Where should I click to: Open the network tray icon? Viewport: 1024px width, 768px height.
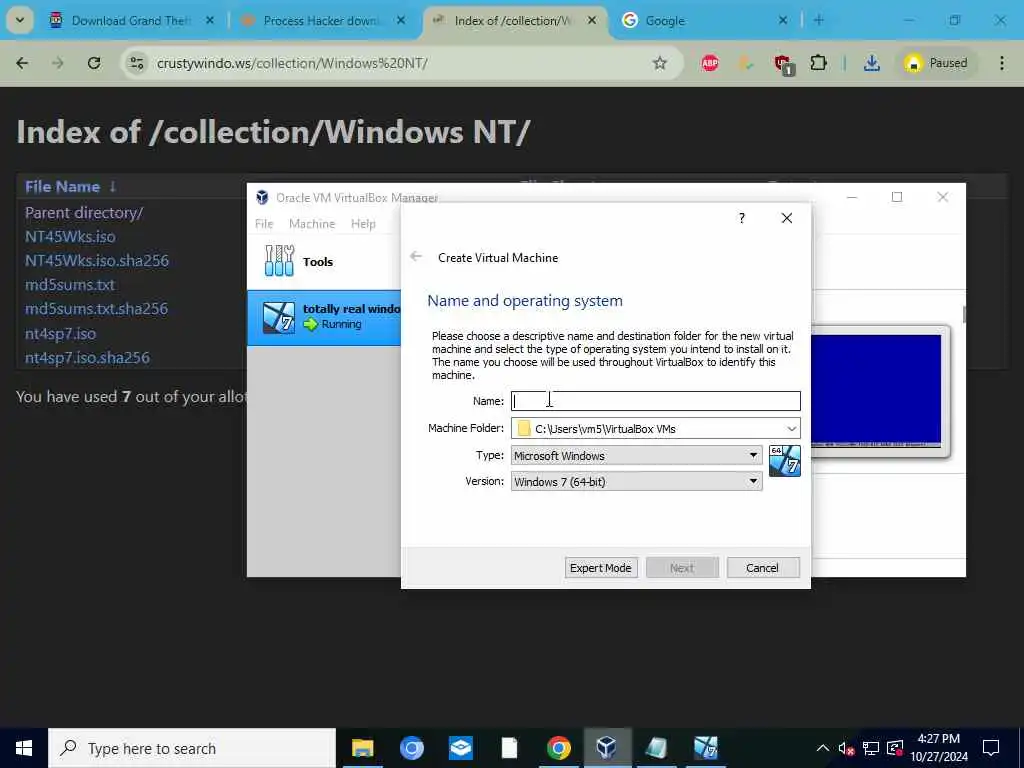(x=871, y=748)
